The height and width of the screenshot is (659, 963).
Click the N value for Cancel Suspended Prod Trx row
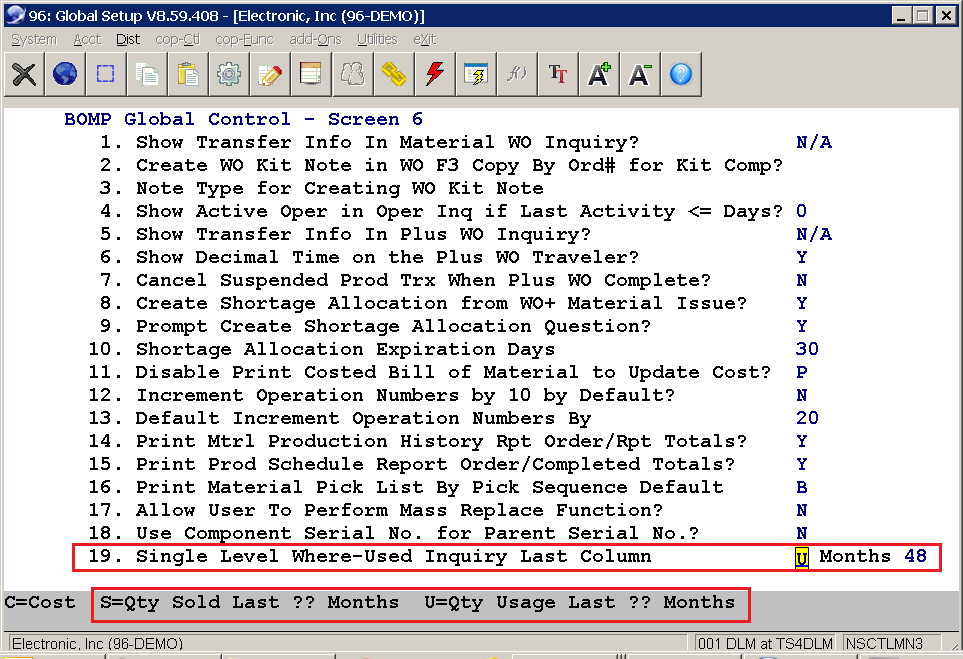801,281
